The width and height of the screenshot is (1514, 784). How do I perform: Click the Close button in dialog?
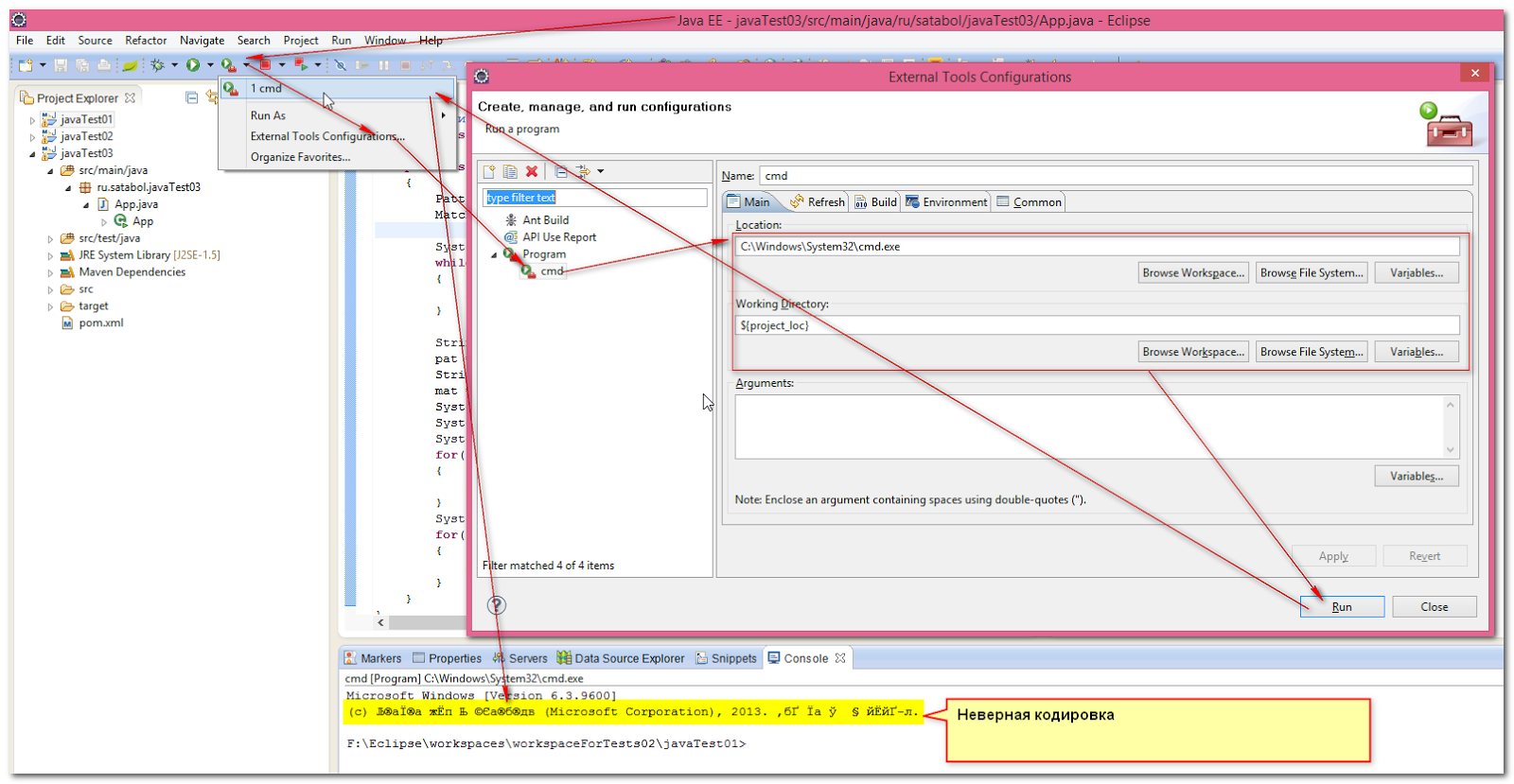(x=1435, y=606)
